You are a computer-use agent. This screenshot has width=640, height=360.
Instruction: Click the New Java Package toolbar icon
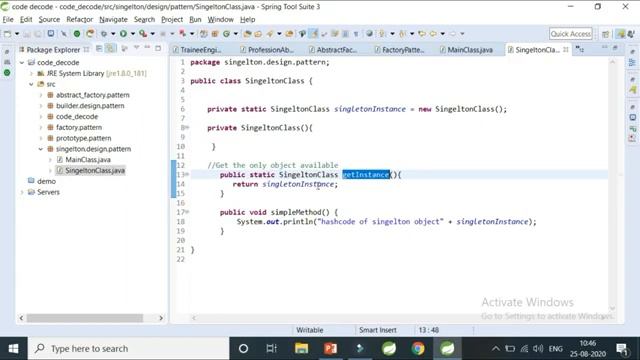pyautogui.click(x=215, y=34)
